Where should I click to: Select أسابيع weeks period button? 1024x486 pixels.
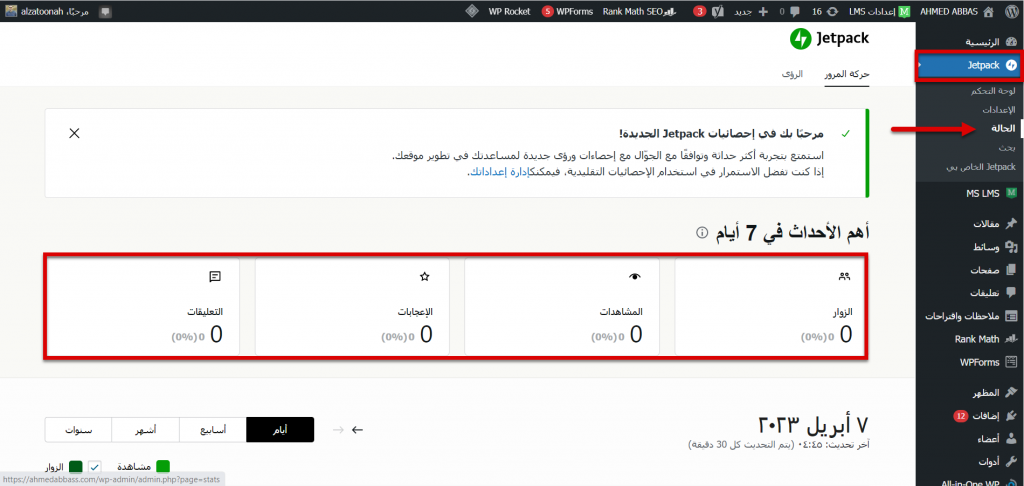click(x=213, y=430)
